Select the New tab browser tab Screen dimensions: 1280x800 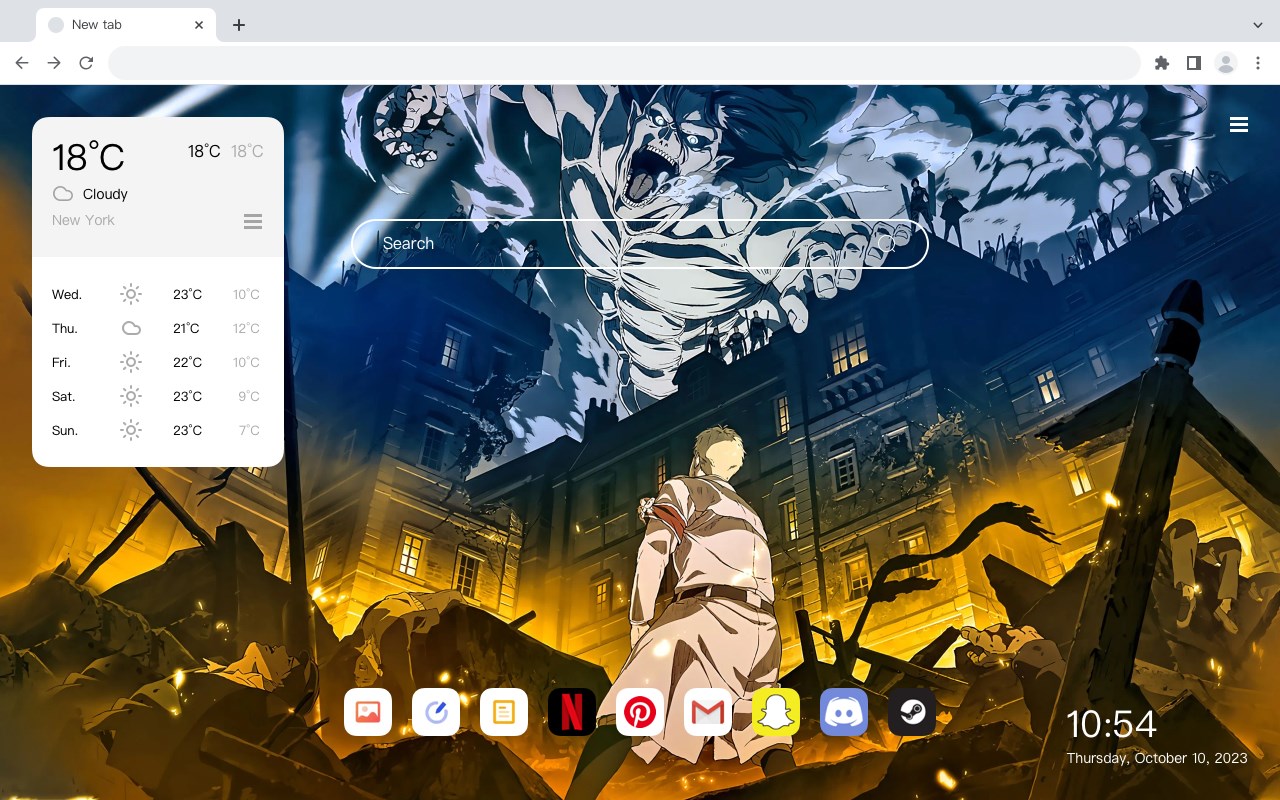click(x=126, y=25)
